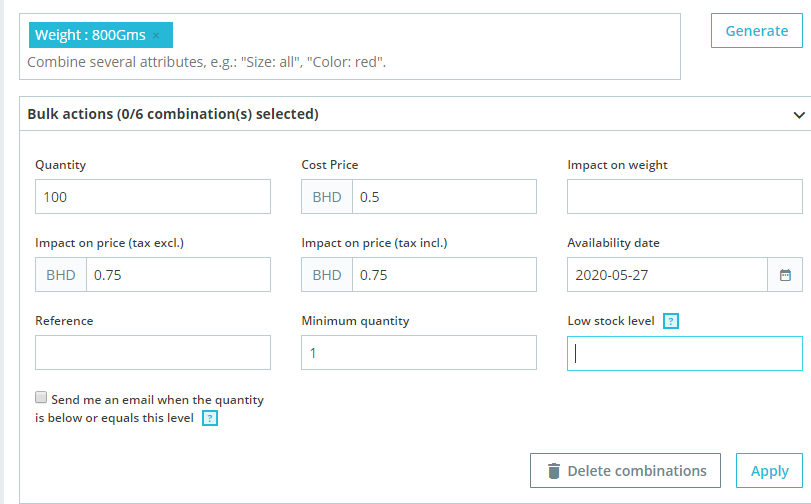Click the Delete combinations button
Viewport: 811px width, 504px height.
625,471
